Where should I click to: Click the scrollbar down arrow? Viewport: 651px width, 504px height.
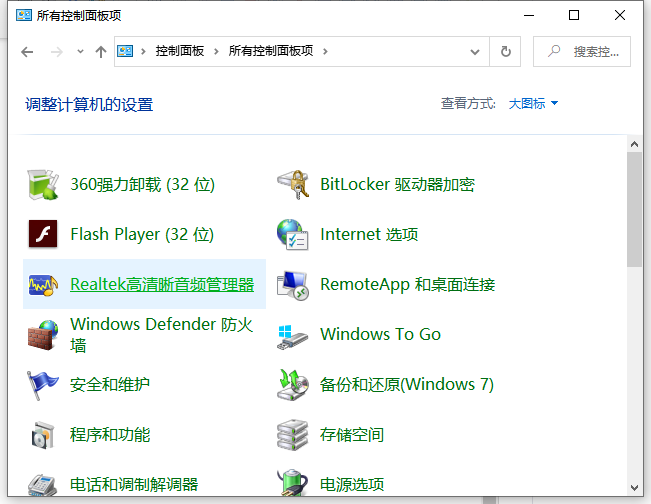[x=634, y=488]
